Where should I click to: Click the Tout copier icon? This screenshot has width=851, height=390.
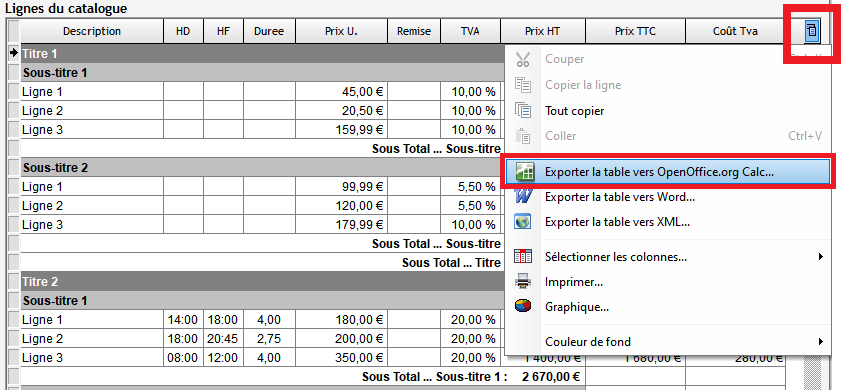coord(523,111)
